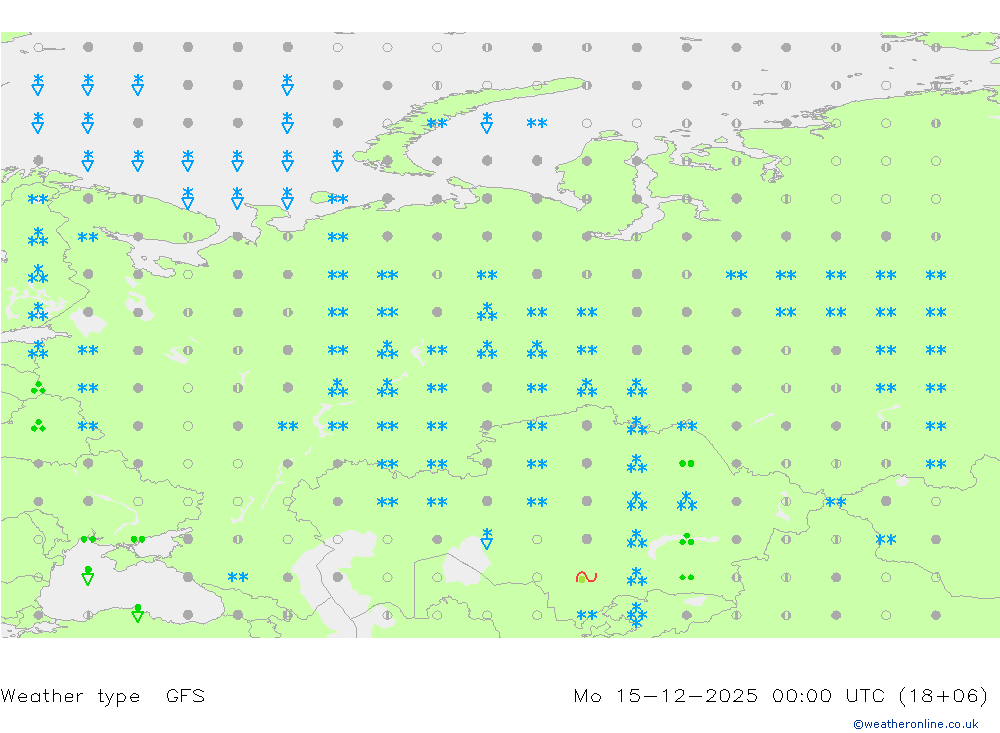Click the snow shower symbol over Novaya Zemlya
Image resolution: width=1000 pixels, height=733 pixels.
coord(487,122)
